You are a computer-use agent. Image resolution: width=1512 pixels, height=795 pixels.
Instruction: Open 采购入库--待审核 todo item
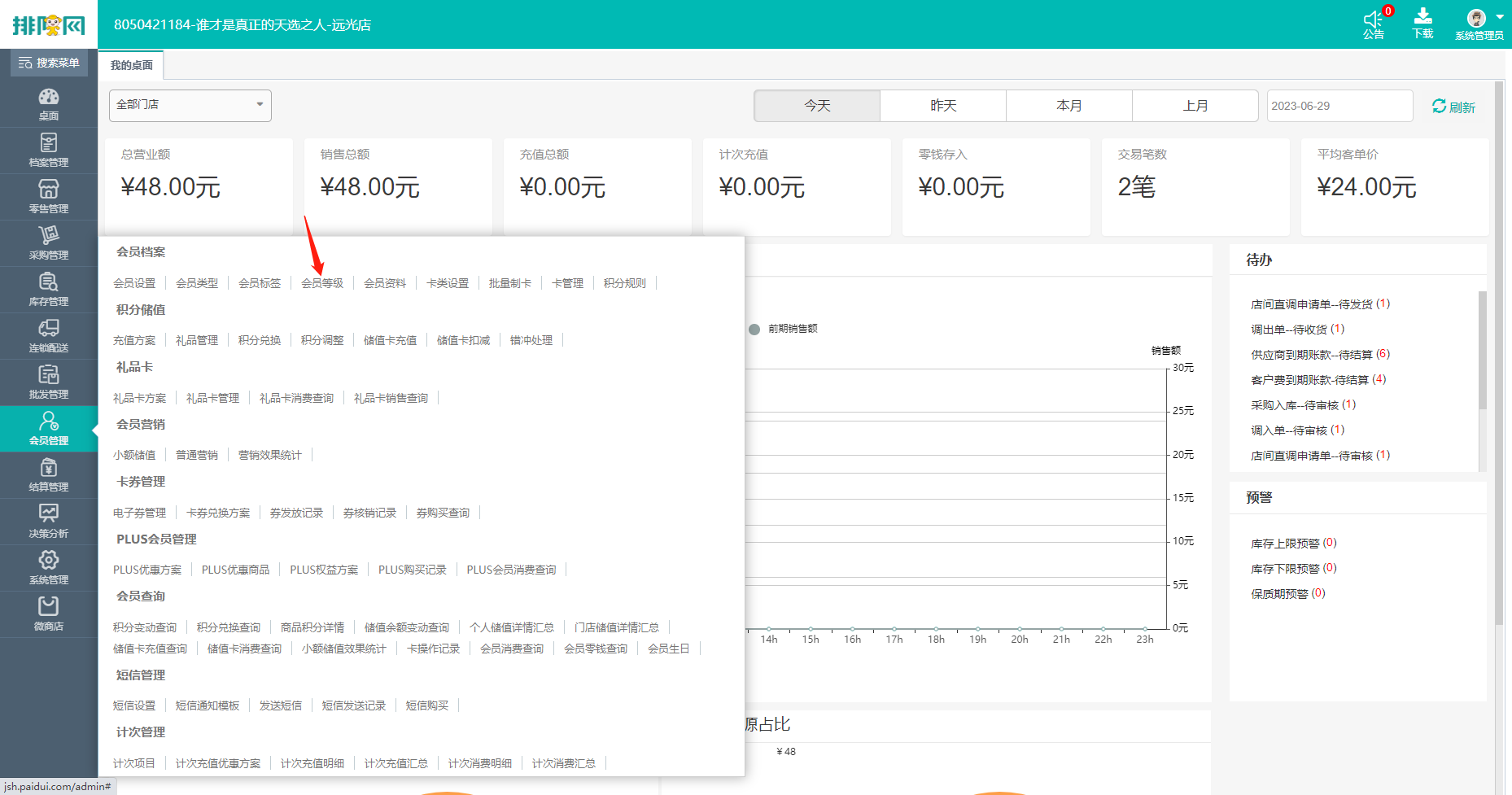pos(1303,405)
